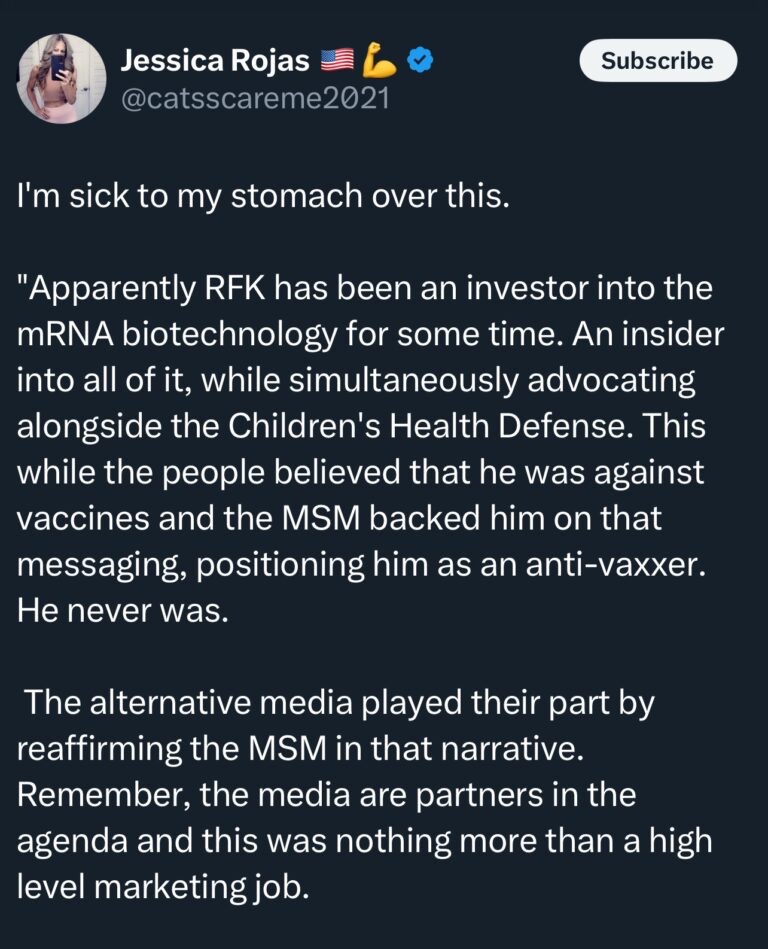Open the @catsscareme2021 handle
This screenshot has height=949, width=768.
(255, 98)
